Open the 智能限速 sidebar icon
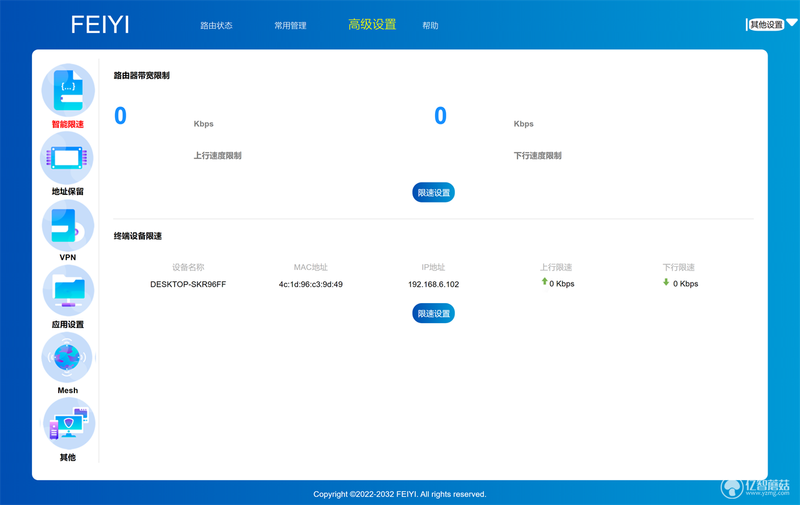Image resolution: width=800 pixels, height=505 pixels. click(x=68, y=90)
